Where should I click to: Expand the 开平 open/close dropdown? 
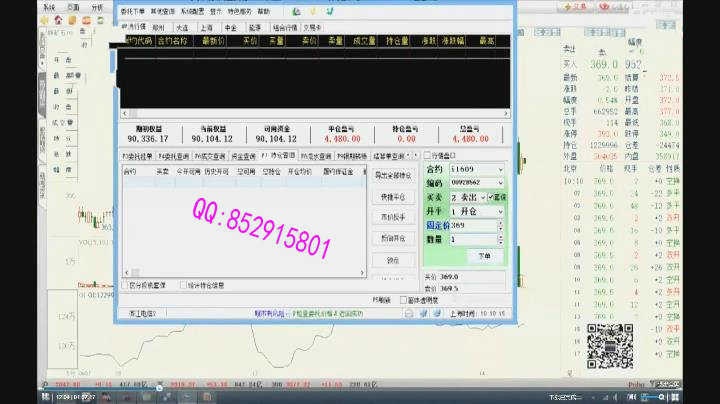[x=499, y=212]
